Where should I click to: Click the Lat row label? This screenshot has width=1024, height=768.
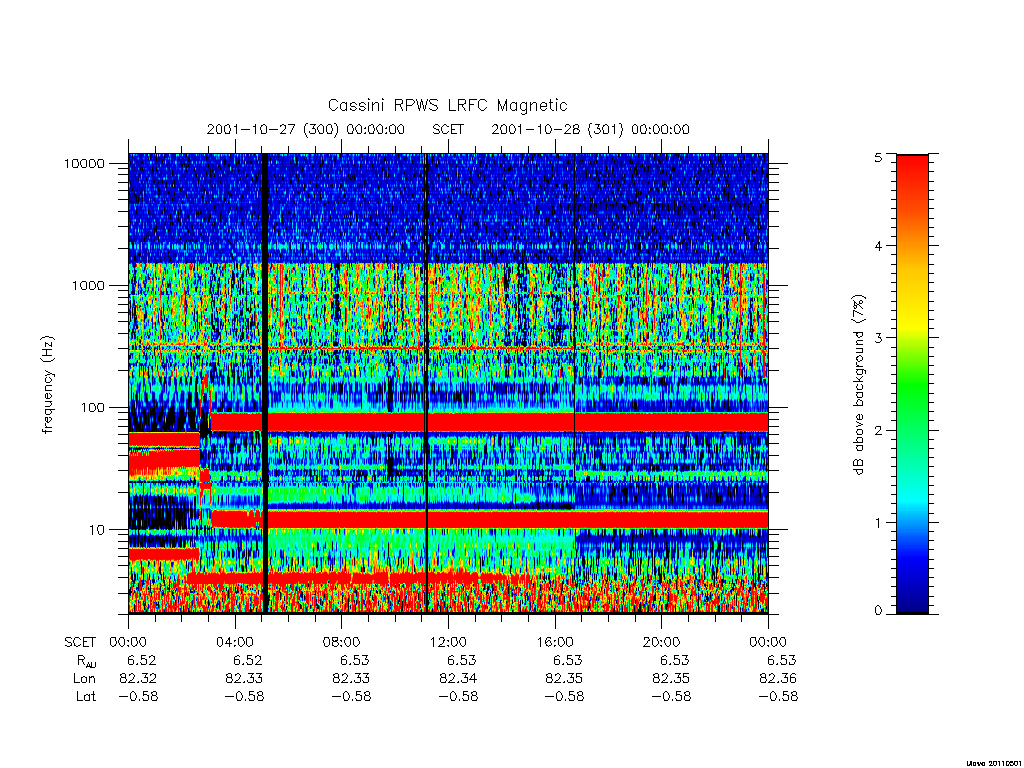(86, 696)
